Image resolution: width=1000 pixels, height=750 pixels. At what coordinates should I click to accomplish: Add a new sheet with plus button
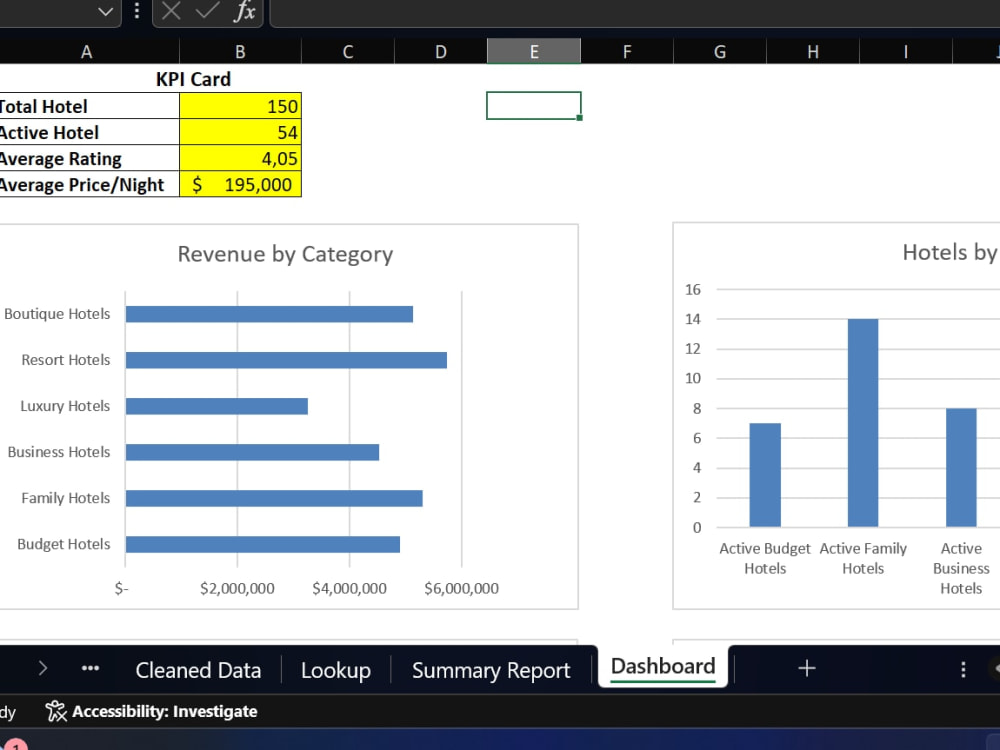coord(807,668)
